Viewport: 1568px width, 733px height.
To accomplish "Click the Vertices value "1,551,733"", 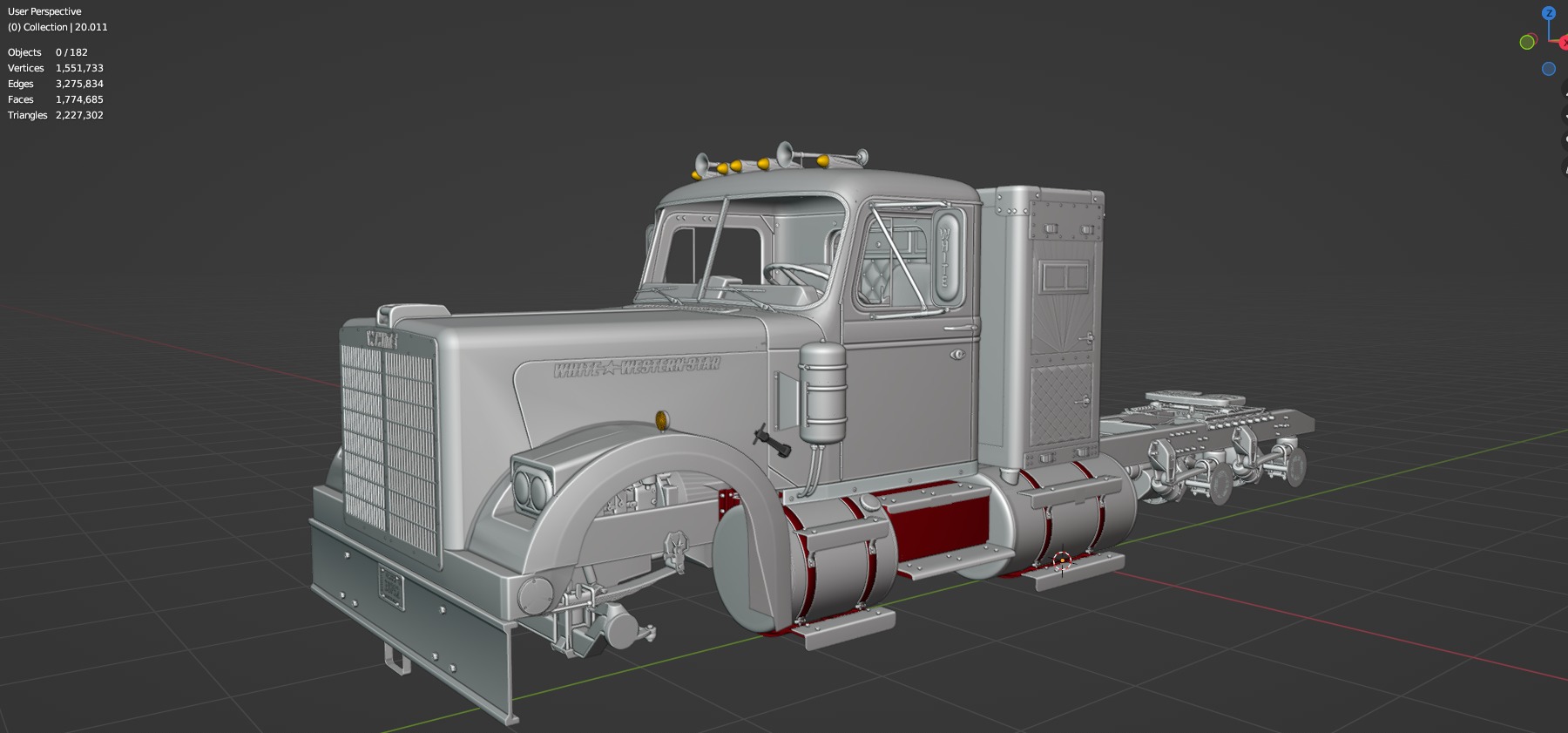I will (79, 68).
